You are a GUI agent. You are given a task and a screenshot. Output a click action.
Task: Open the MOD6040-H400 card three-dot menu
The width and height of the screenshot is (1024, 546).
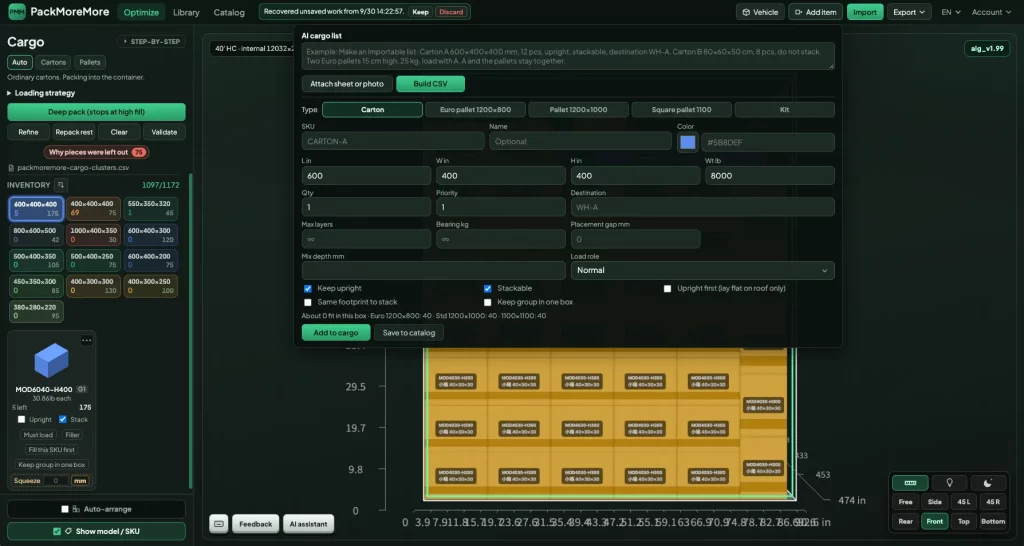click(x=86, y=340)
